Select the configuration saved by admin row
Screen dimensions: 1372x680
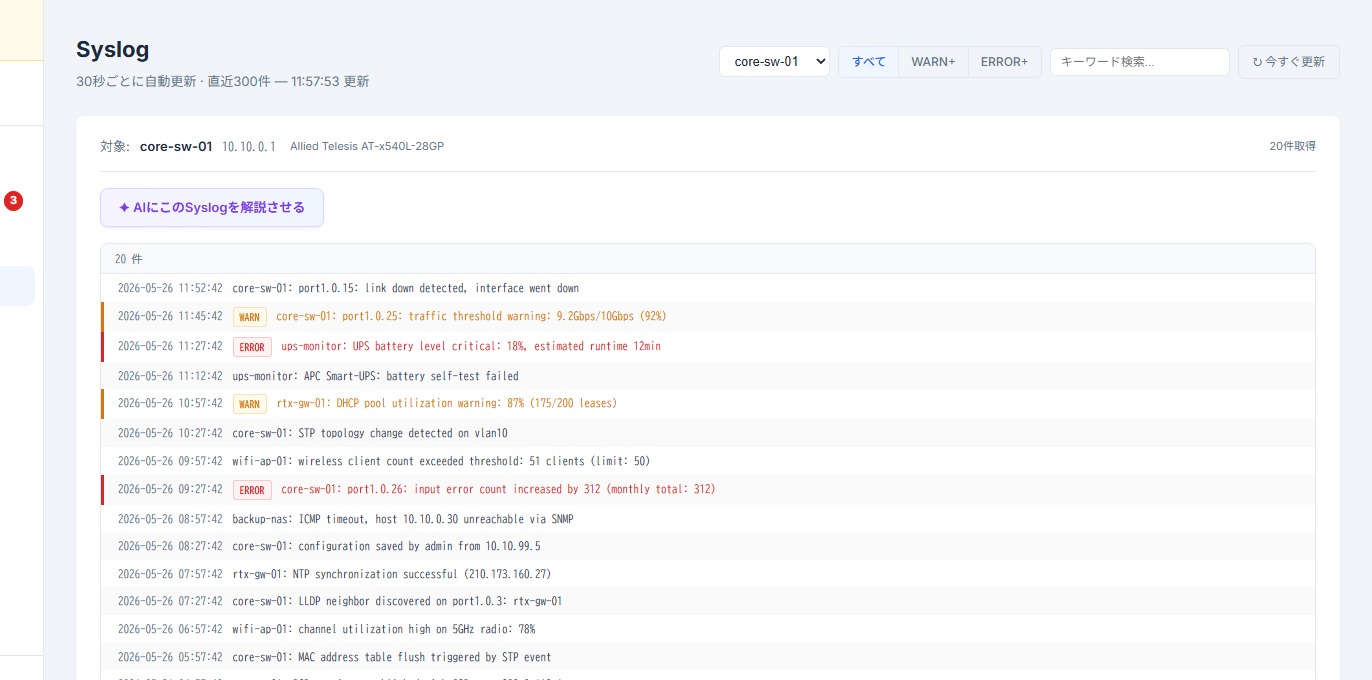tap(708, 546)
